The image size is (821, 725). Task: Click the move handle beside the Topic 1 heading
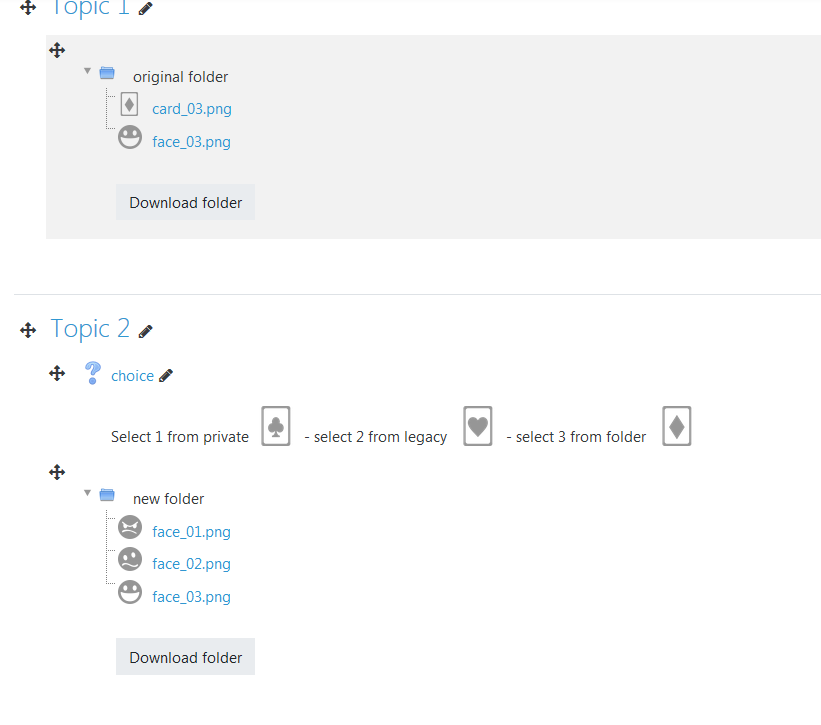[x=28, y=7]
